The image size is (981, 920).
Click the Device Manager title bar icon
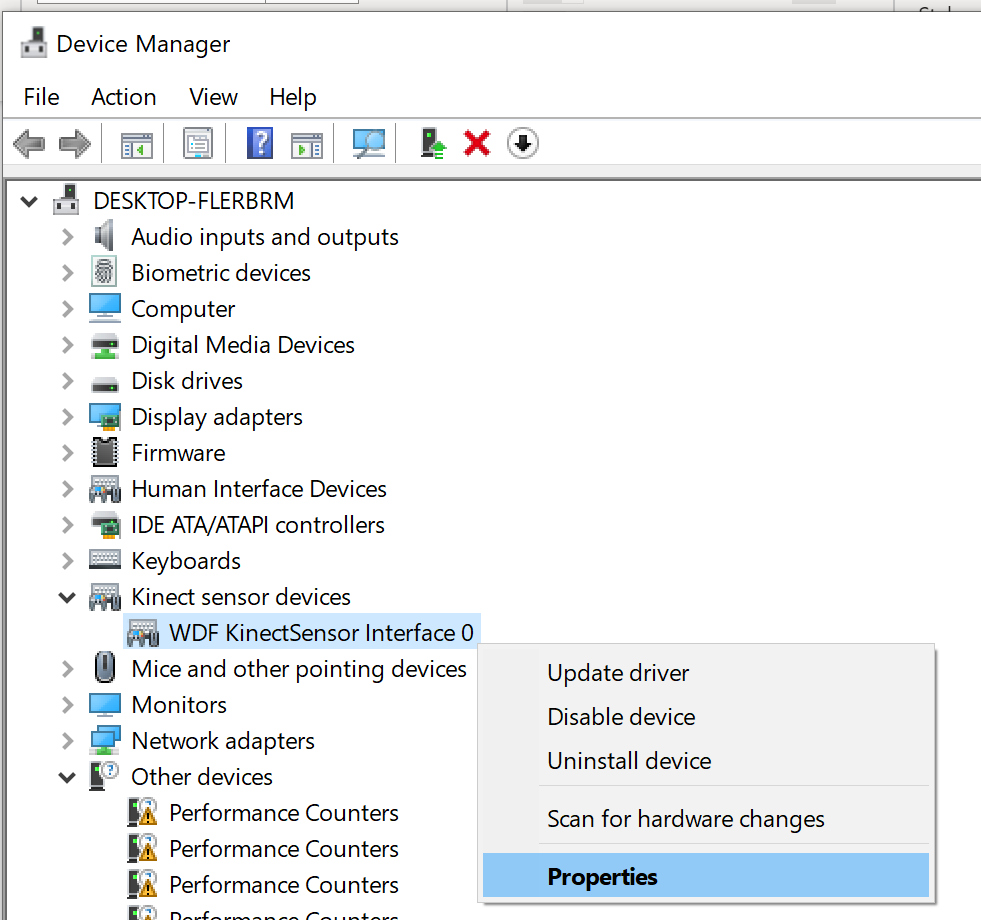point(34,43)
